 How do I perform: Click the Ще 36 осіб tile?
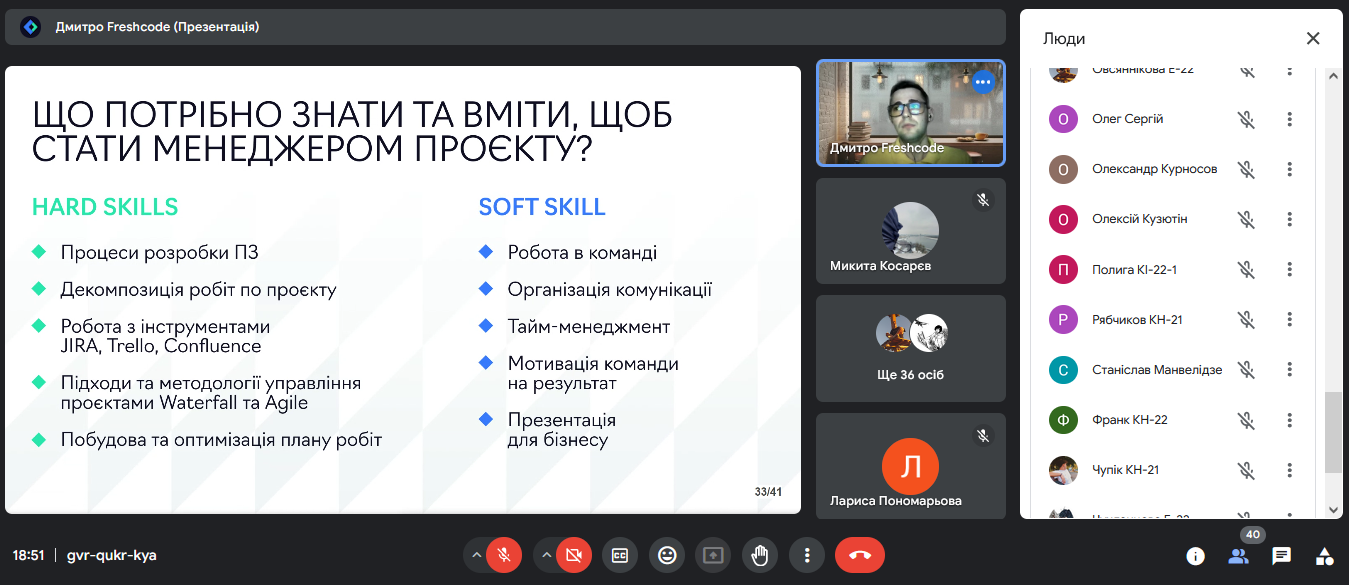(910, 348)
